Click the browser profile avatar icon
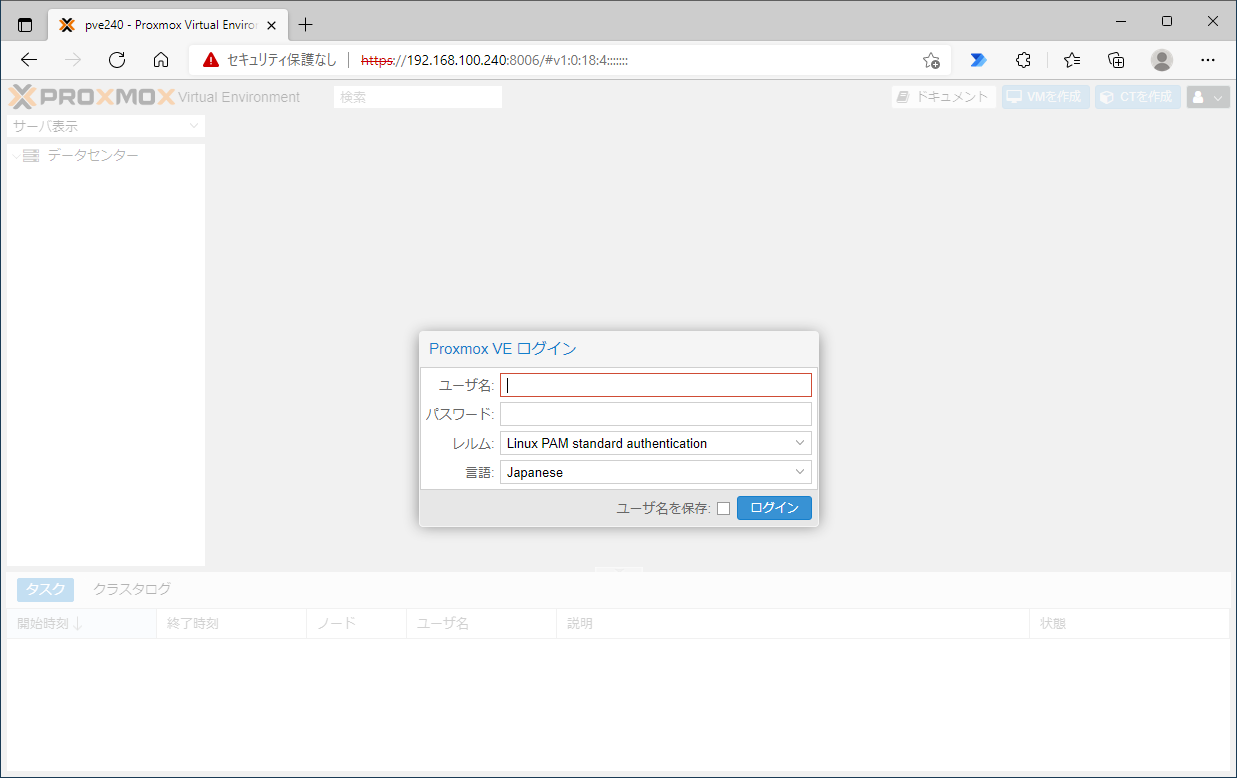This screenshot has width=1237, height=778. [1162, 60]
